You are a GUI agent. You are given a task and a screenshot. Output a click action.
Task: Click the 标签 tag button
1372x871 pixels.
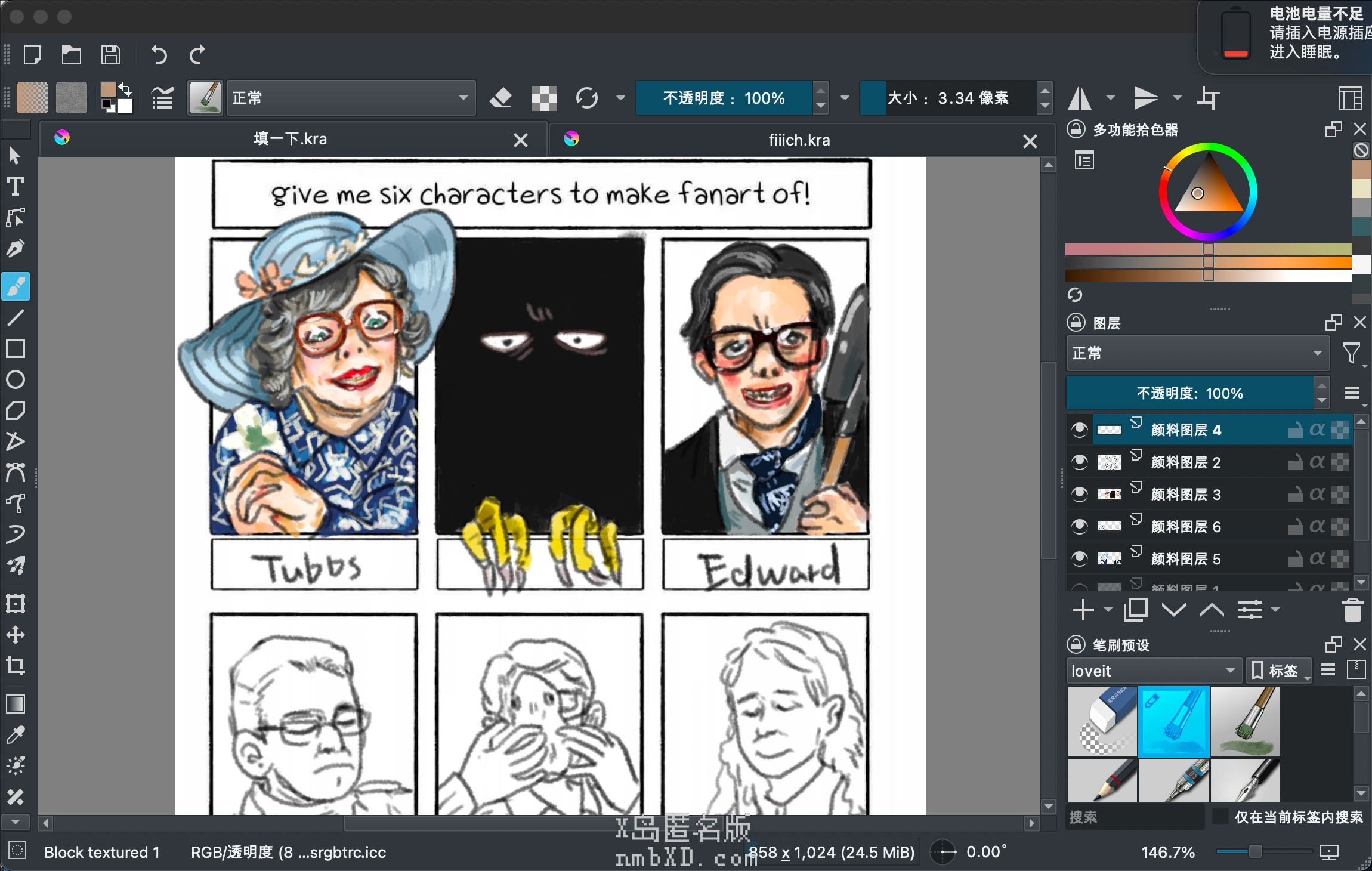pyautogui.click(x=1278, y=671)
